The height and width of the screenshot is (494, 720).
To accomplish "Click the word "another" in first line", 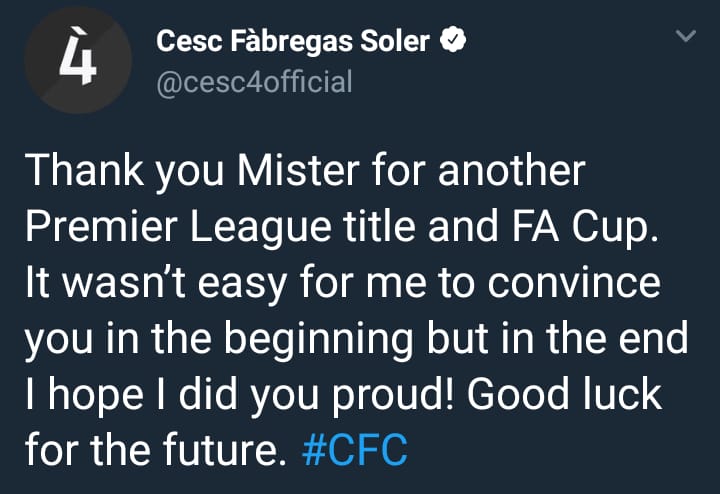I will click(x=512, y=171).
